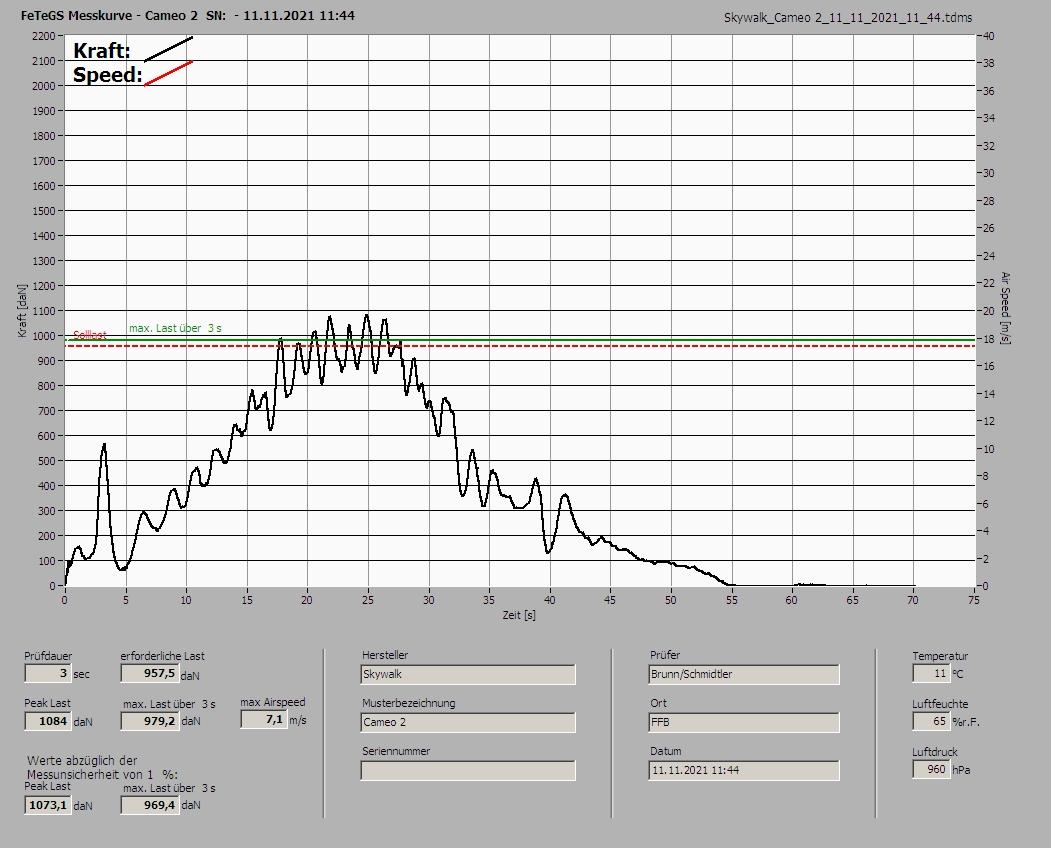The height and width of the screenshot is (848, 1051).
Task: Click the 'Prüfer' label
Action: 665,655
